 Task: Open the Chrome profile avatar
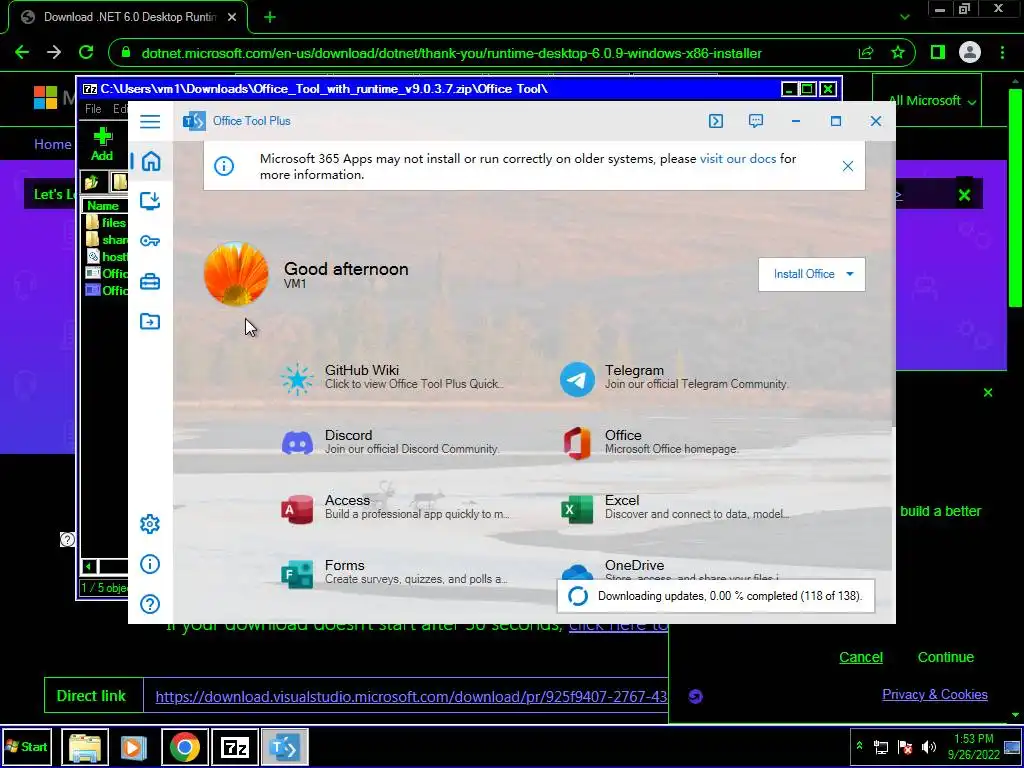point(970,52)
